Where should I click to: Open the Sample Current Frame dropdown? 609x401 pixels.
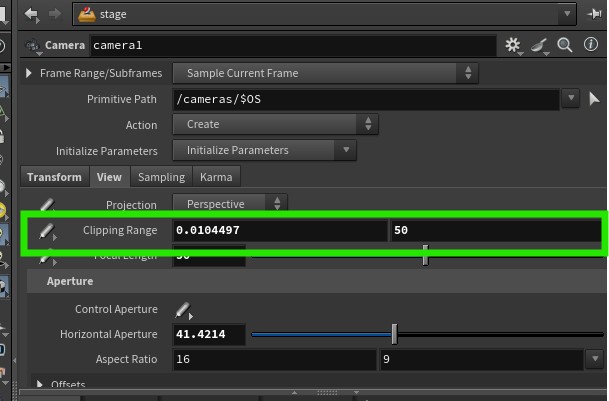[x=326, y=73]
